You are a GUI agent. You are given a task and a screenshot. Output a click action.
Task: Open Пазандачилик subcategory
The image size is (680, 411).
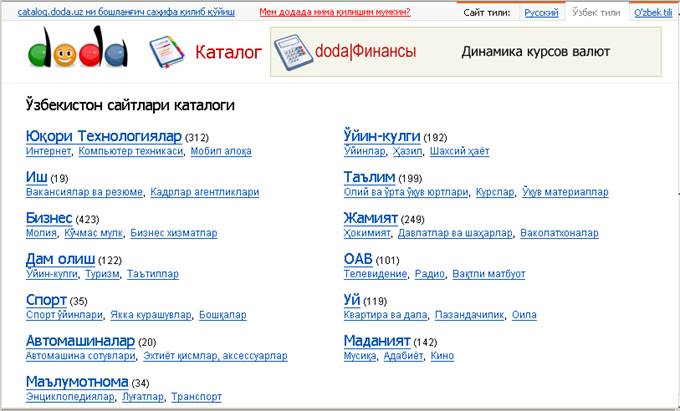tap(469, 315)
